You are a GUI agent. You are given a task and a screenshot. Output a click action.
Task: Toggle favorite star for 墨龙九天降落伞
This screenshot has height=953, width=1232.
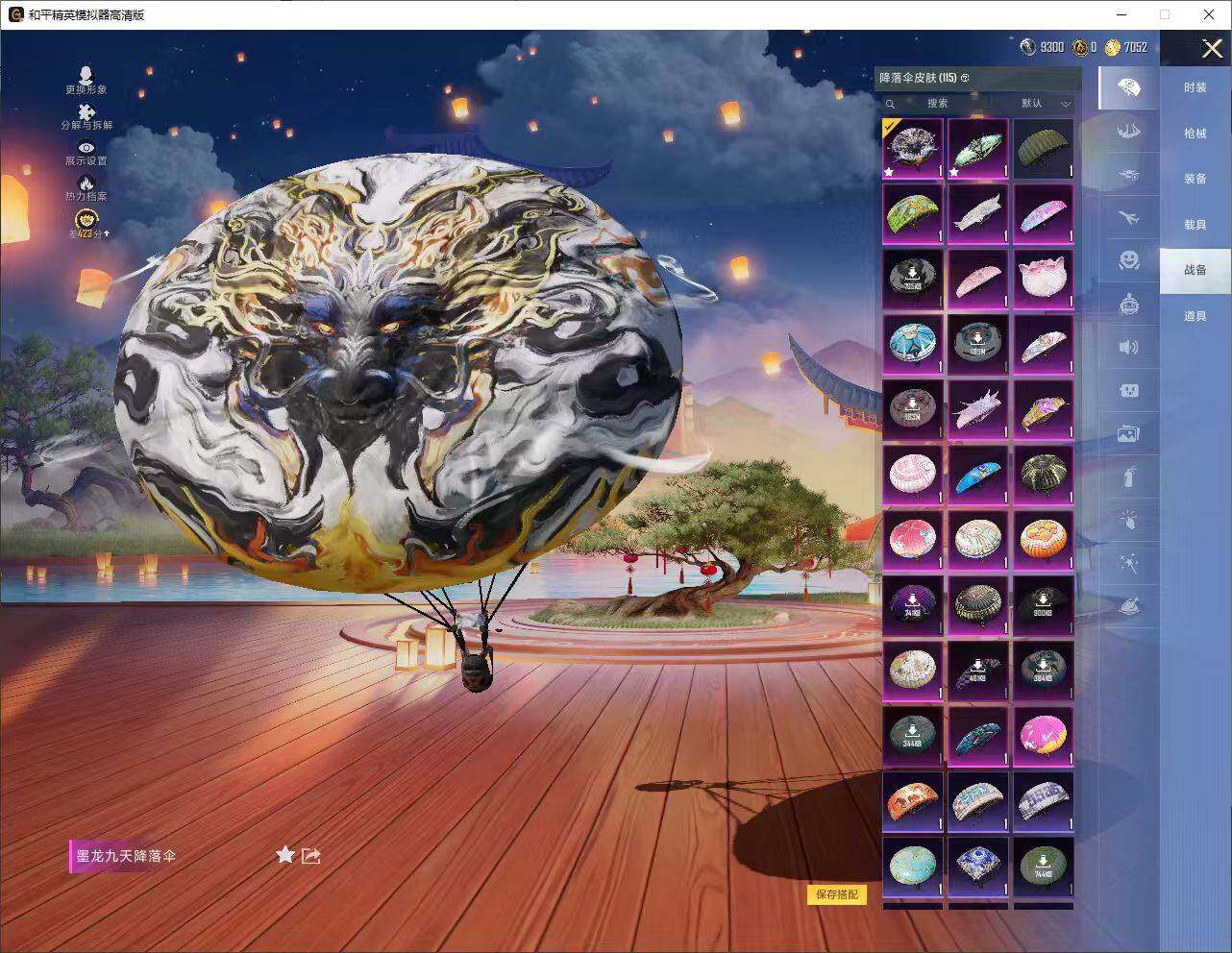pyautogui.click(x=284, y=855)
